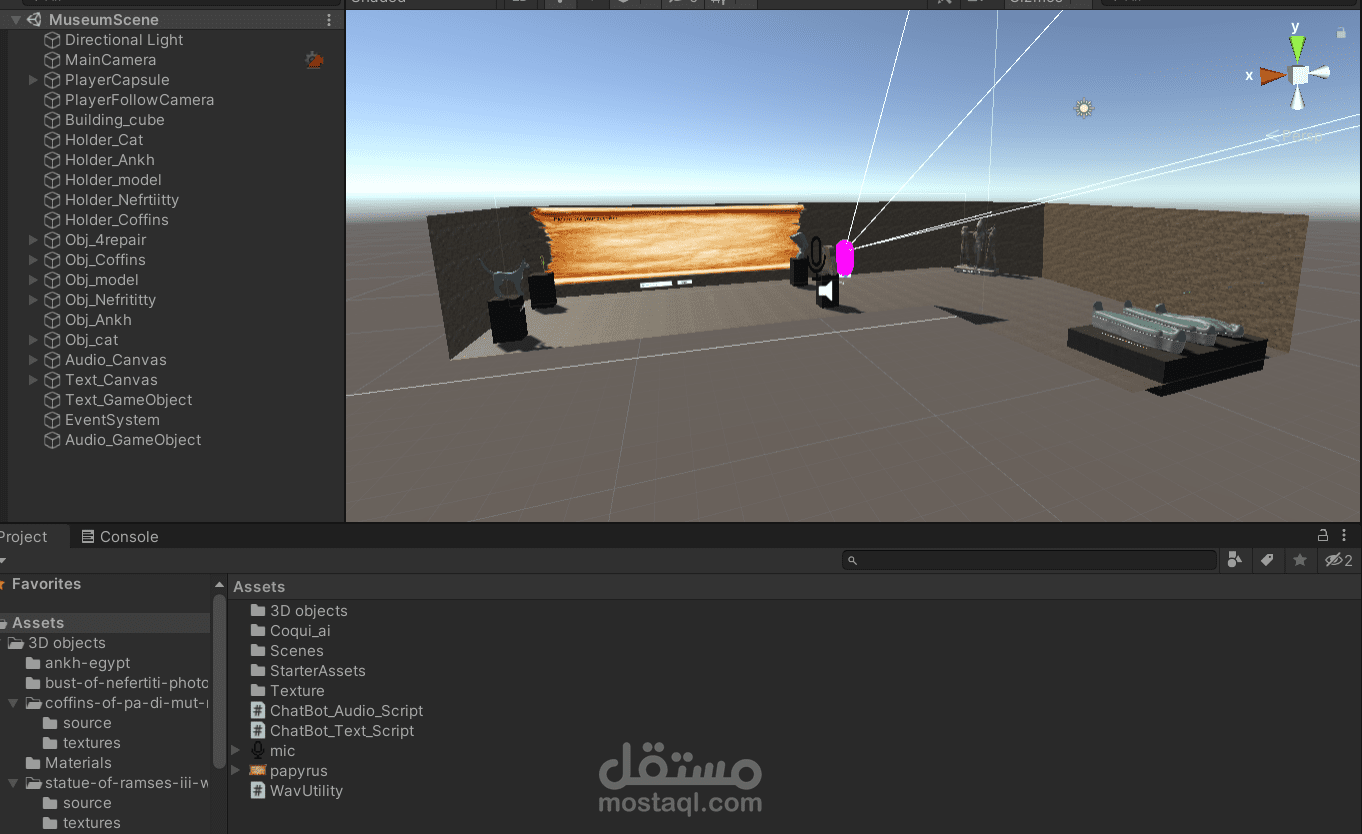The height and width of the screenshot is (834, 1362).
Task: Select PlayerFollowCamera in the Hierarchy
Action: pyautogui.click(x=140, y=100)
